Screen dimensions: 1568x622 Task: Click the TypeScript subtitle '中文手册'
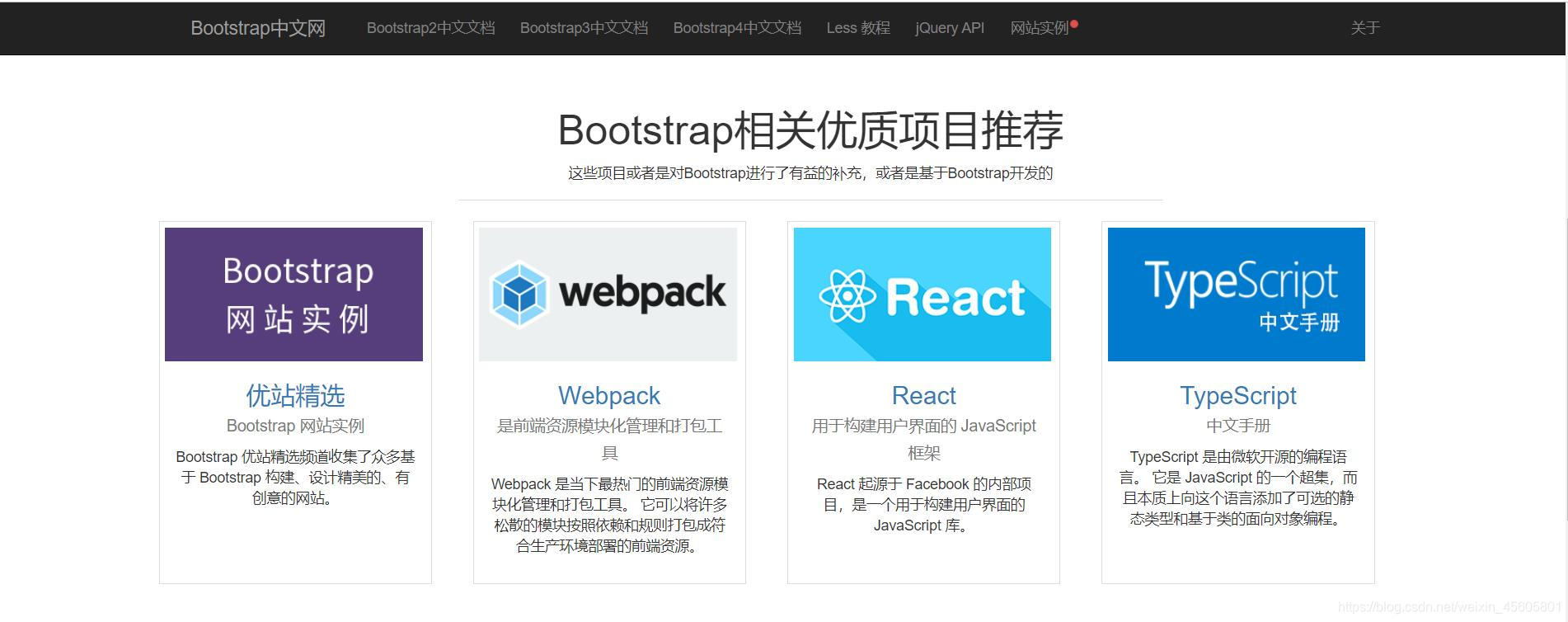1238,426
